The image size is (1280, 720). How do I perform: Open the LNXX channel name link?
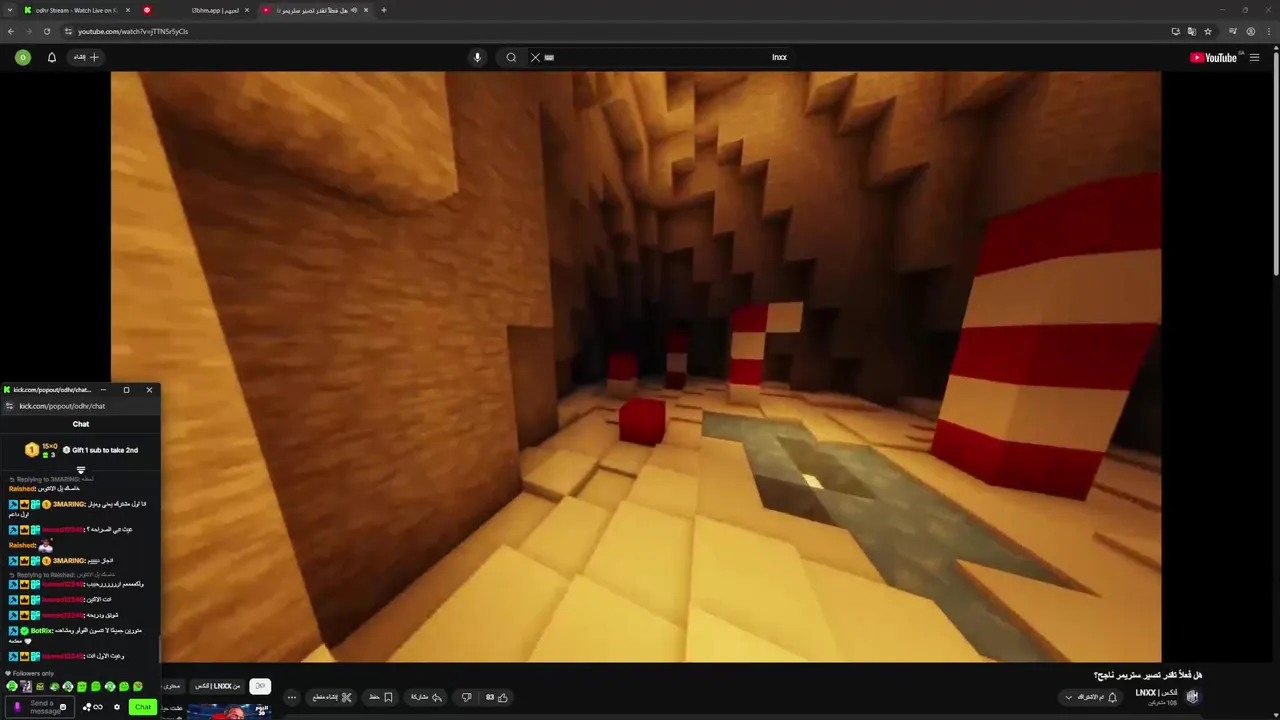click(x=1158, y=692)
